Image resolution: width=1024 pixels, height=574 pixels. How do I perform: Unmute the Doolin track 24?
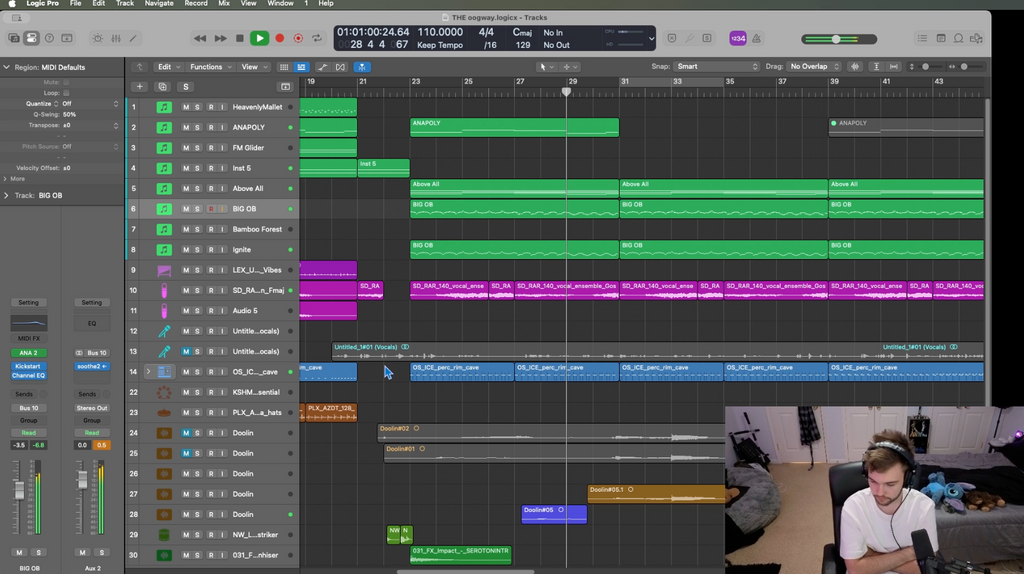(185, 433)
